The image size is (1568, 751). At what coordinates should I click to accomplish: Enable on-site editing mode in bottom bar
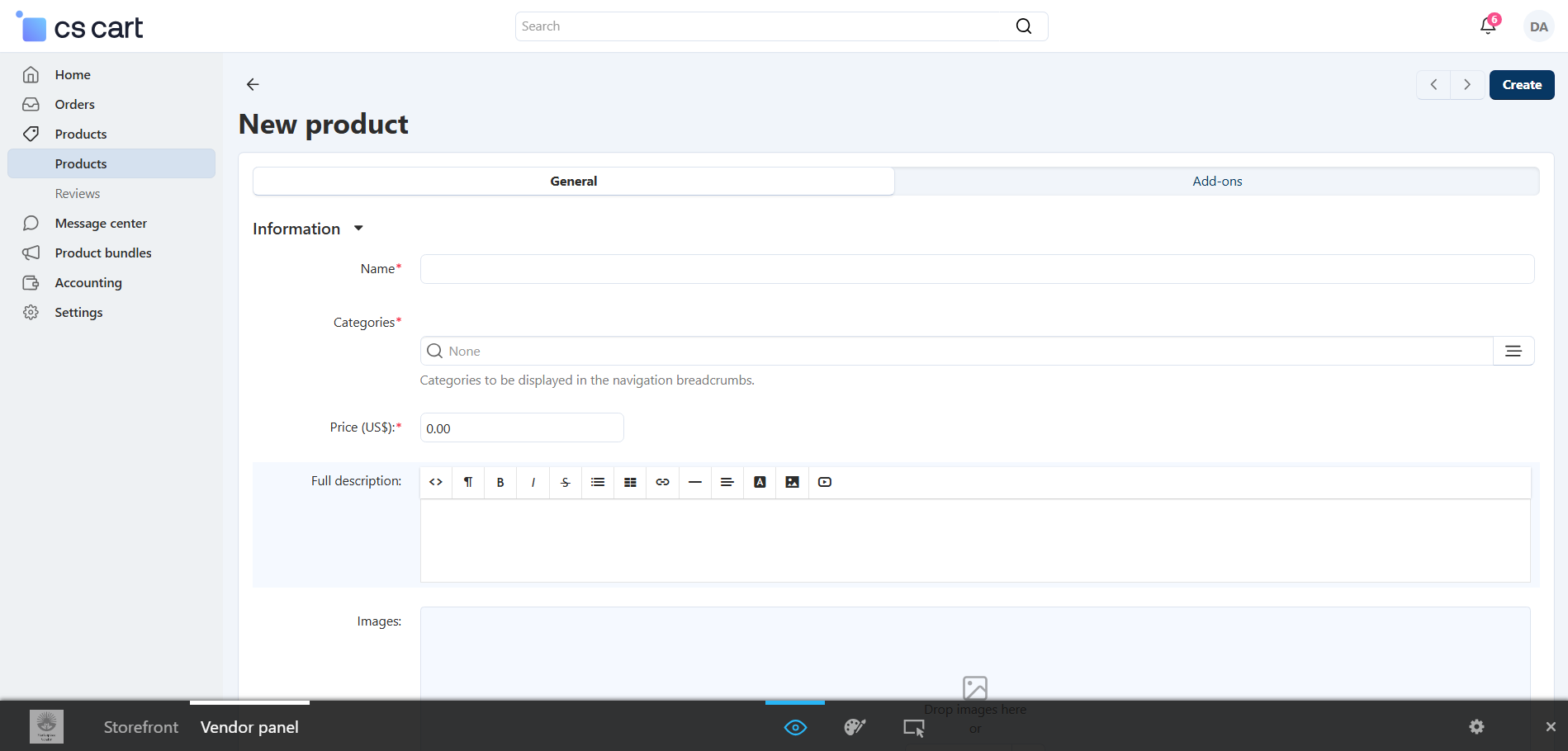913,727
